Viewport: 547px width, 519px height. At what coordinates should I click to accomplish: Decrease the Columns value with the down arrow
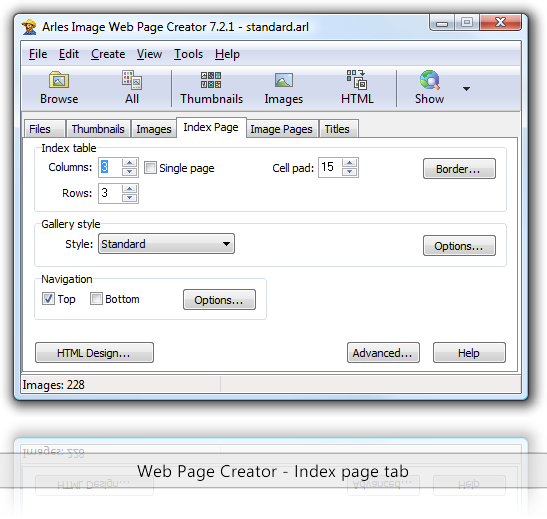pyautogui.click(x=130, y=172)
